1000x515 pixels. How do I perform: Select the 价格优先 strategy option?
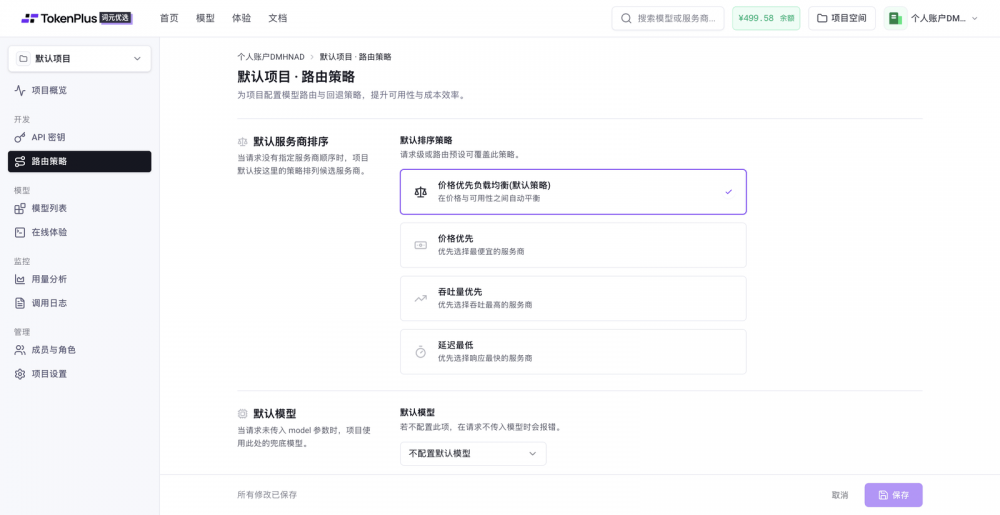tap(573, 245)
